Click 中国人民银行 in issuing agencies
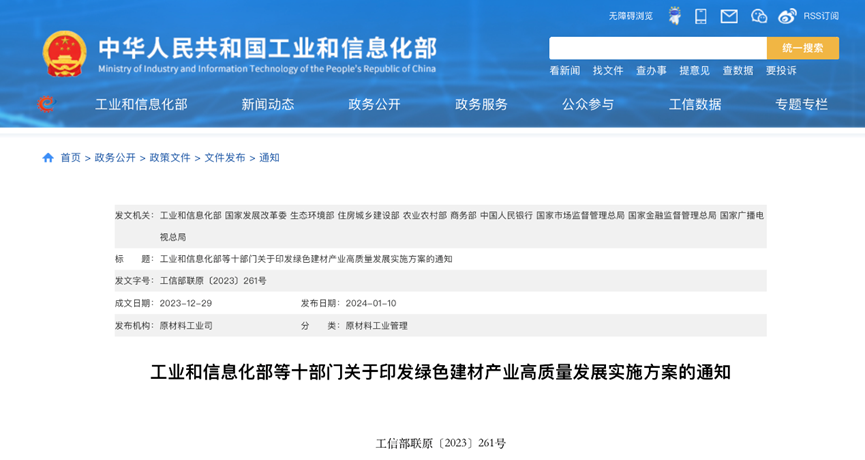The height and width of the screenshot is (460, 865). (x=506, y=215)
